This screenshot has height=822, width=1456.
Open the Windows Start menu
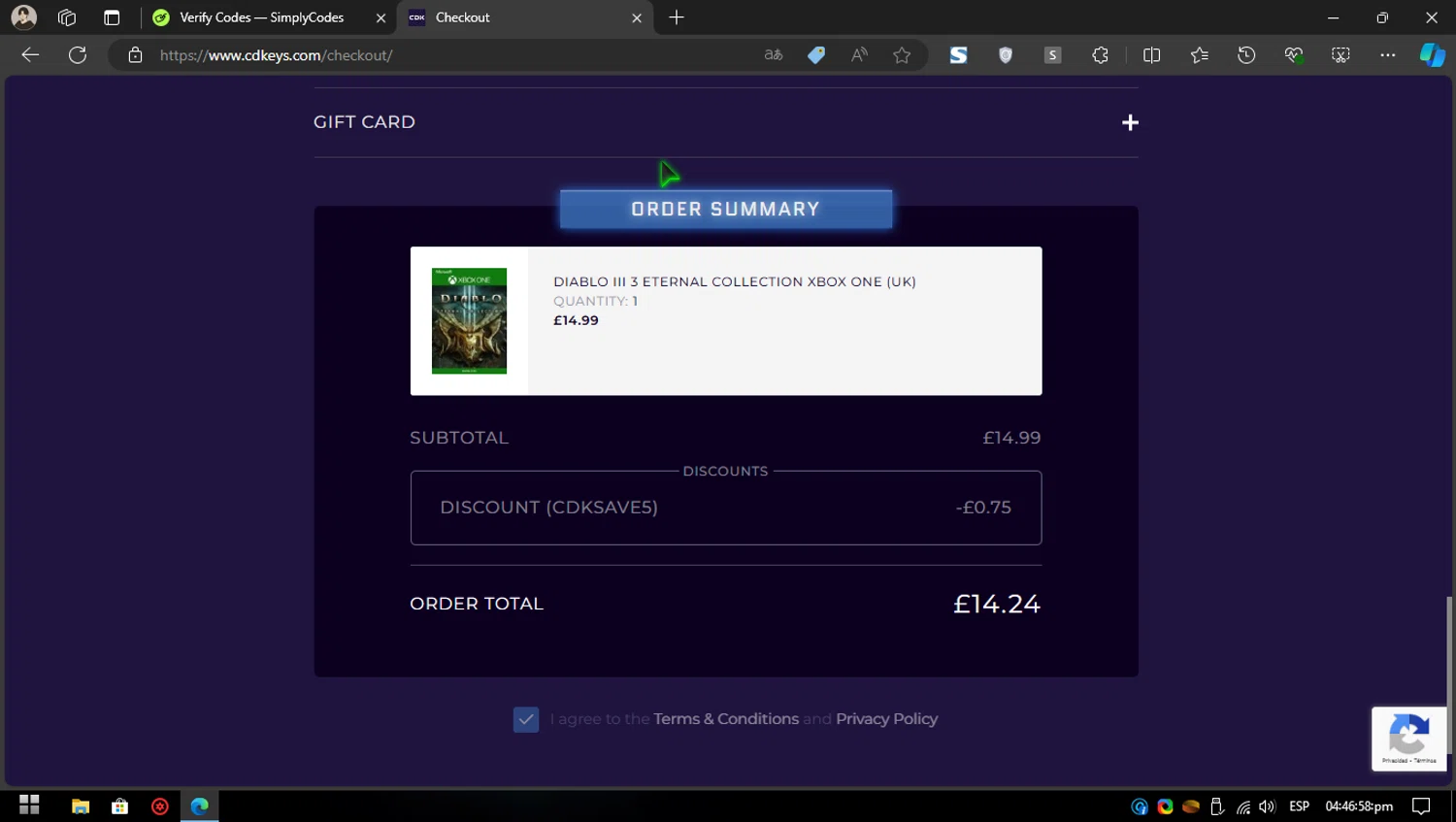(x=29, y=806)
